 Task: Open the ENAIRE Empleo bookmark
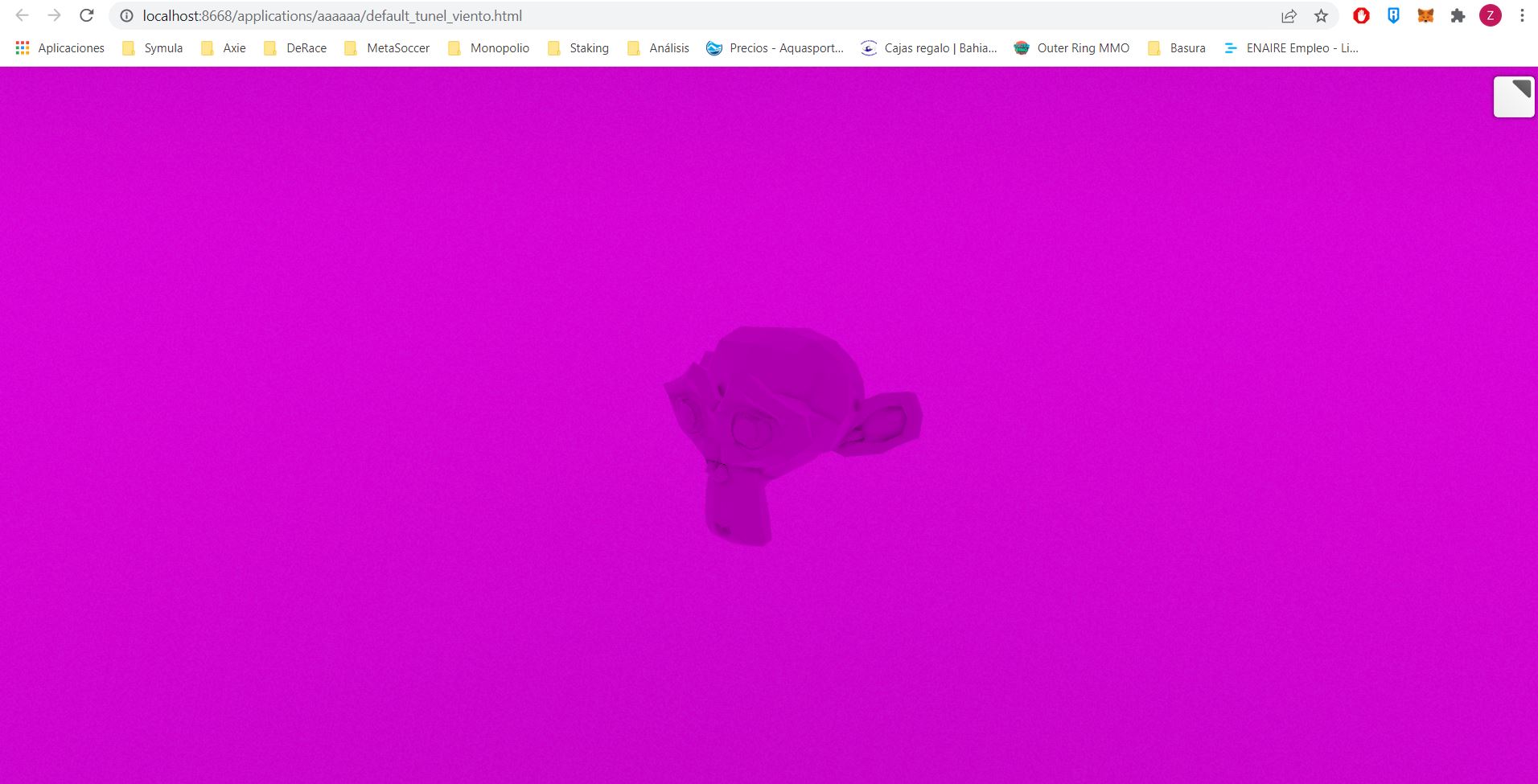1291,48
